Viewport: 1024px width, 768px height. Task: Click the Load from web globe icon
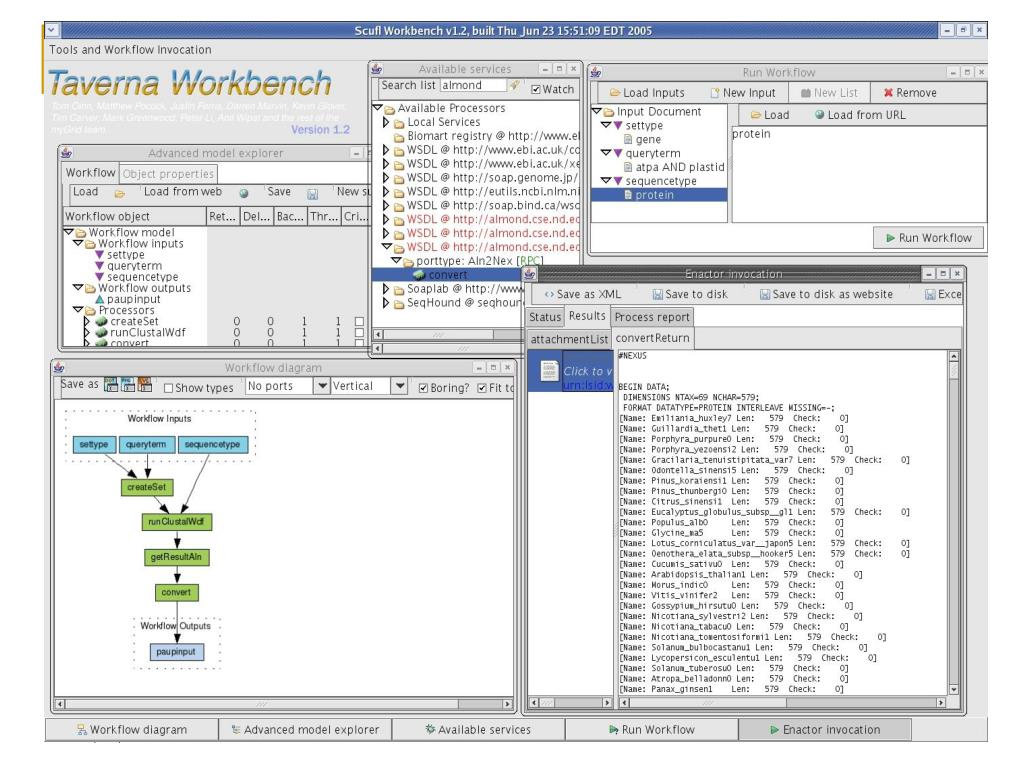(x=244, y=193)
